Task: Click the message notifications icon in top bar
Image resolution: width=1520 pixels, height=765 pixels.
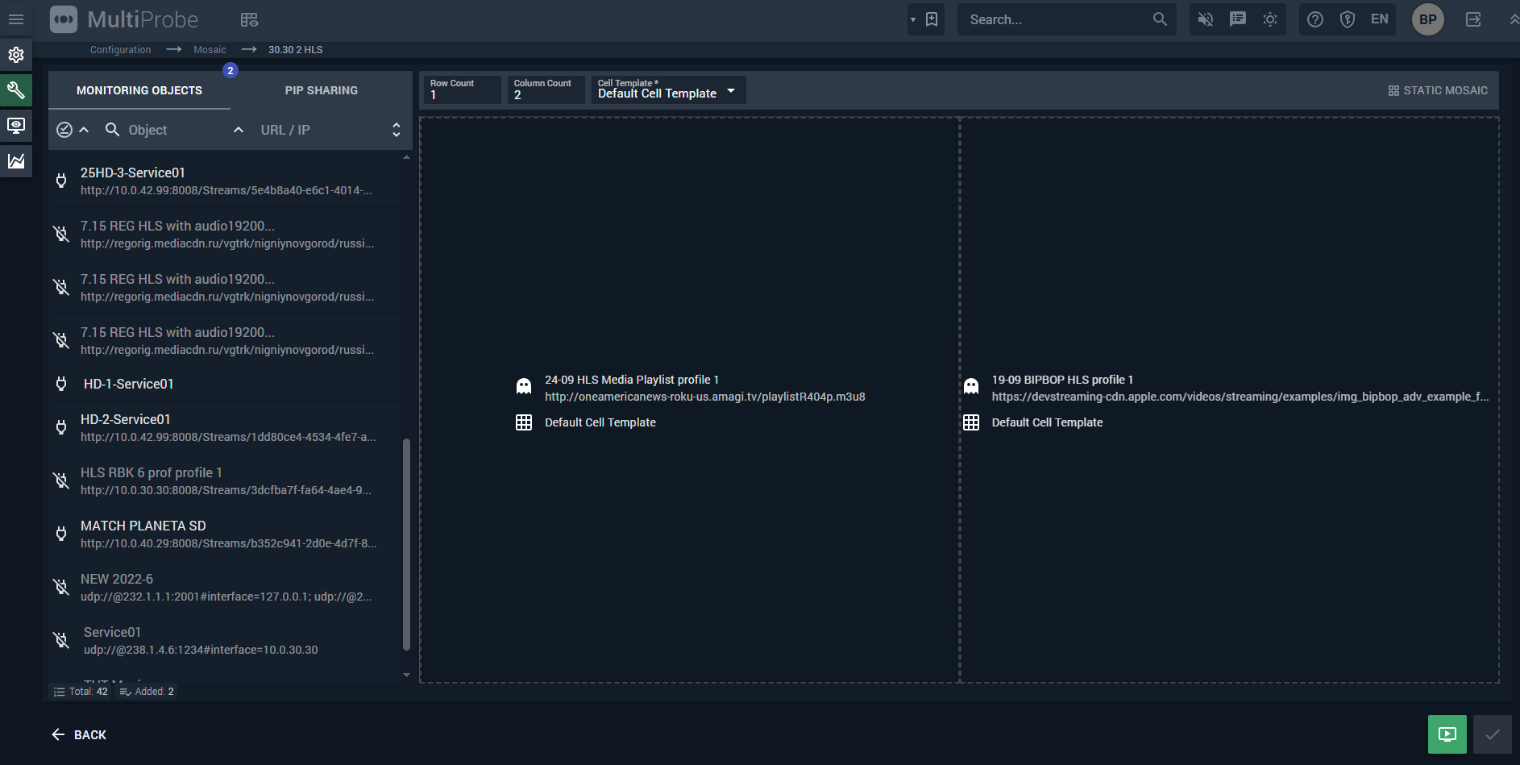Action: (1238, 19)
